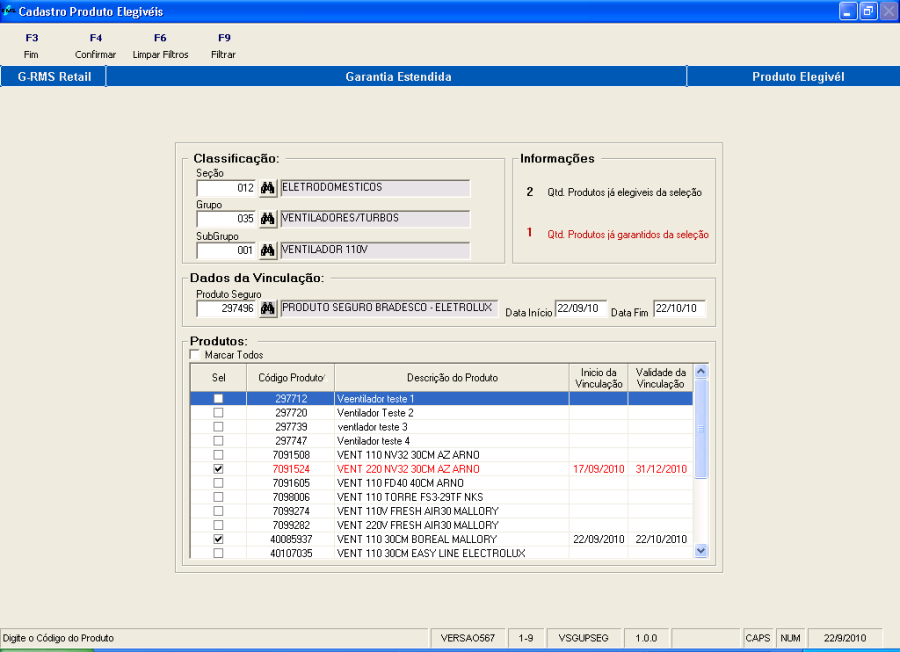This screenshot has height=652, width=900.
Task: Click the products list scroll-up arrow
Action: pos(700,371)
